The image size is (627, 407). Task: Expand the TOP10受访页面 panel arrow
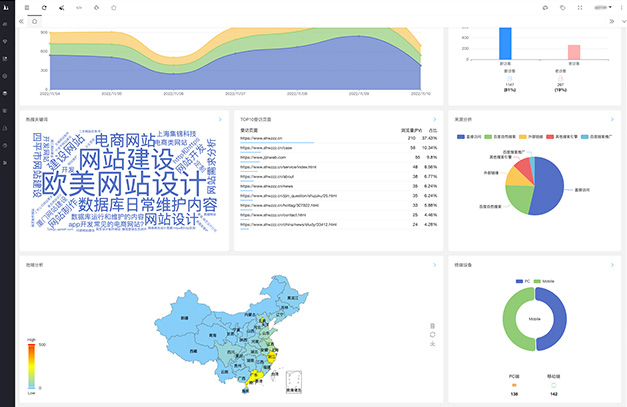coord(434,118)
